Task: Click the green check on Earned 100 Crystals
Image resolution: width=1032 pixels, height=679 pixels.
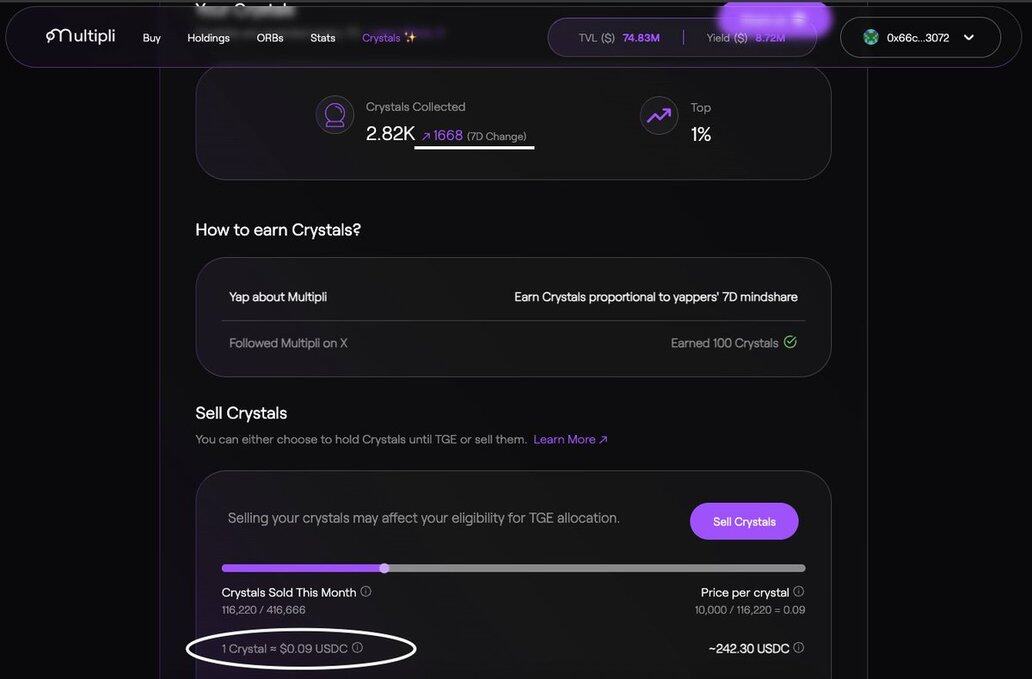Action: pyautogui.click(x=790, y=342)
